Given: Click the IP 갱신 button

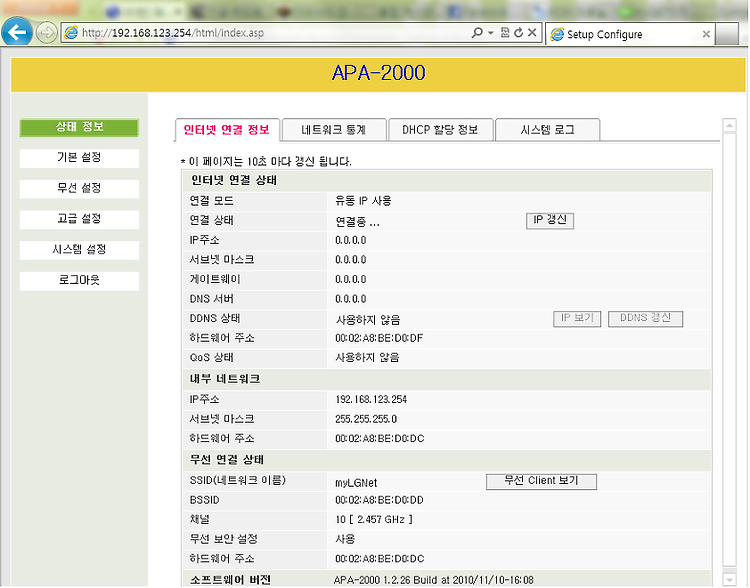Looking at the screenshot, I should [x=550, y=221].
